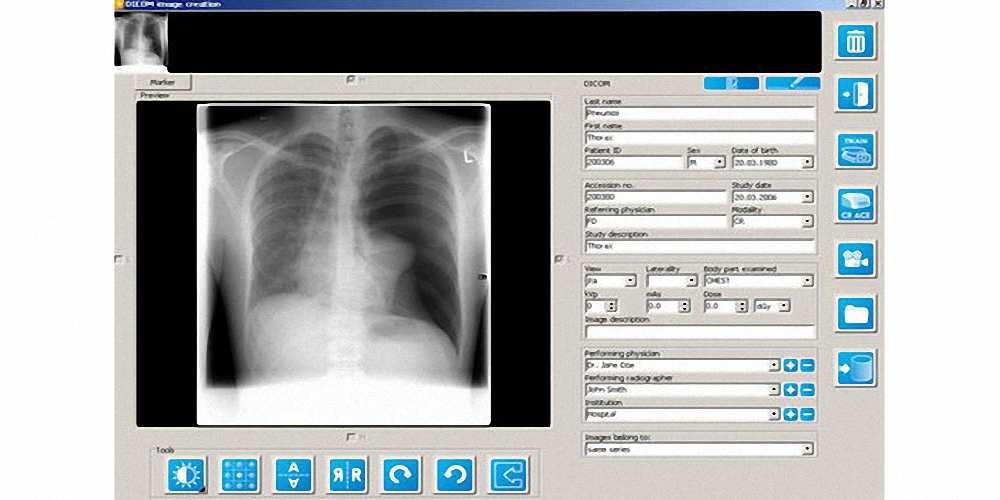Rotate the image clockwise
Viewport: 1000px width, 500px height.
click(x=401, y=474)
